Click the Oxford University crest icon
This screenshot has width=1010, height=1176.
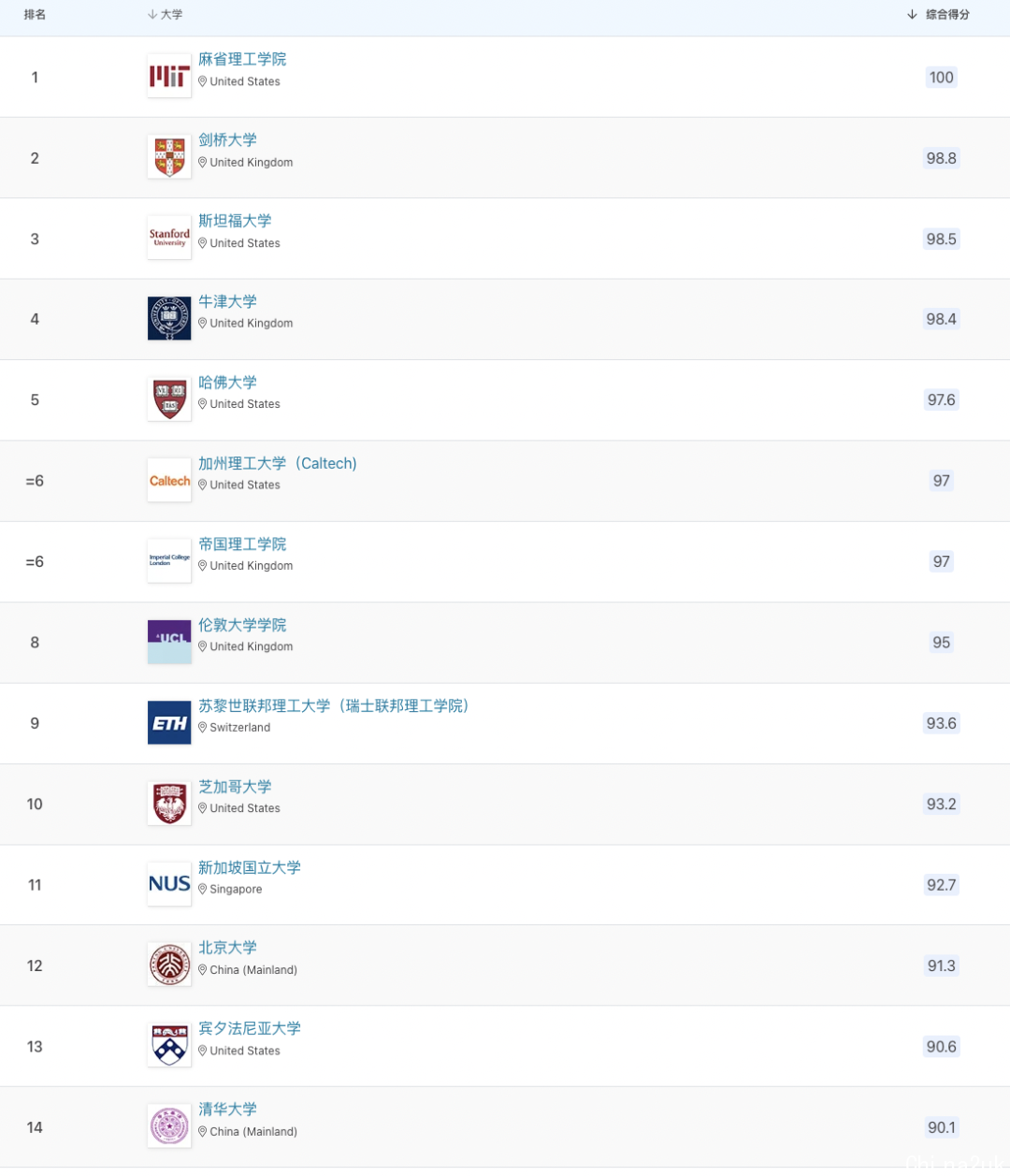tap(169, 319)
